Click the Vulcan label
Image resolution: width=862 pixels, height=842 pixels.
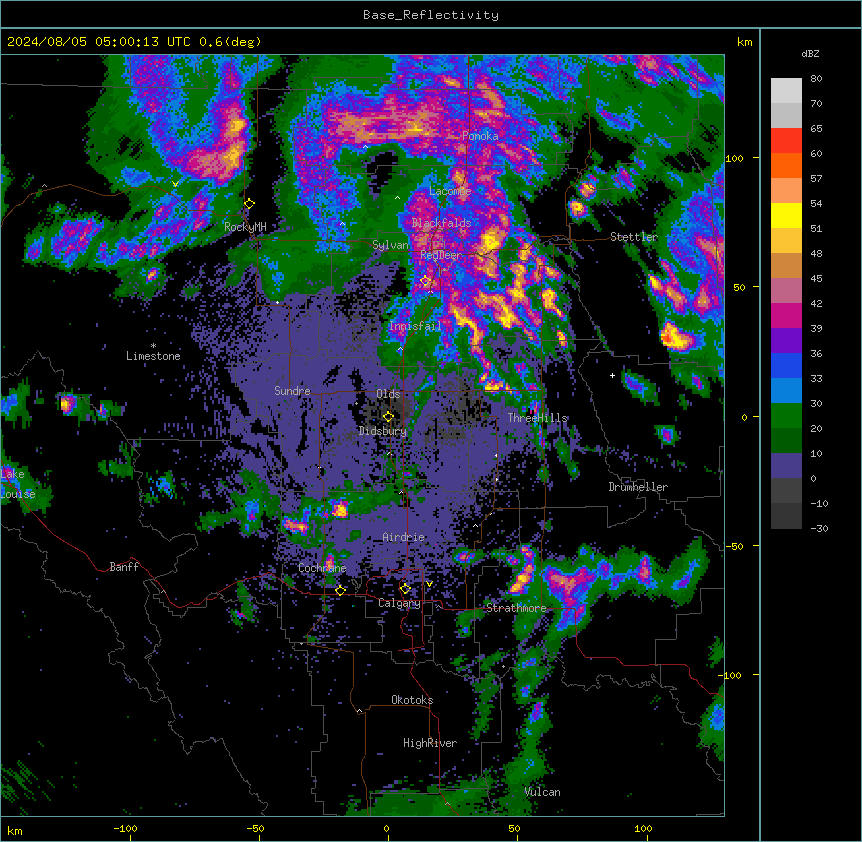(542, 792)
